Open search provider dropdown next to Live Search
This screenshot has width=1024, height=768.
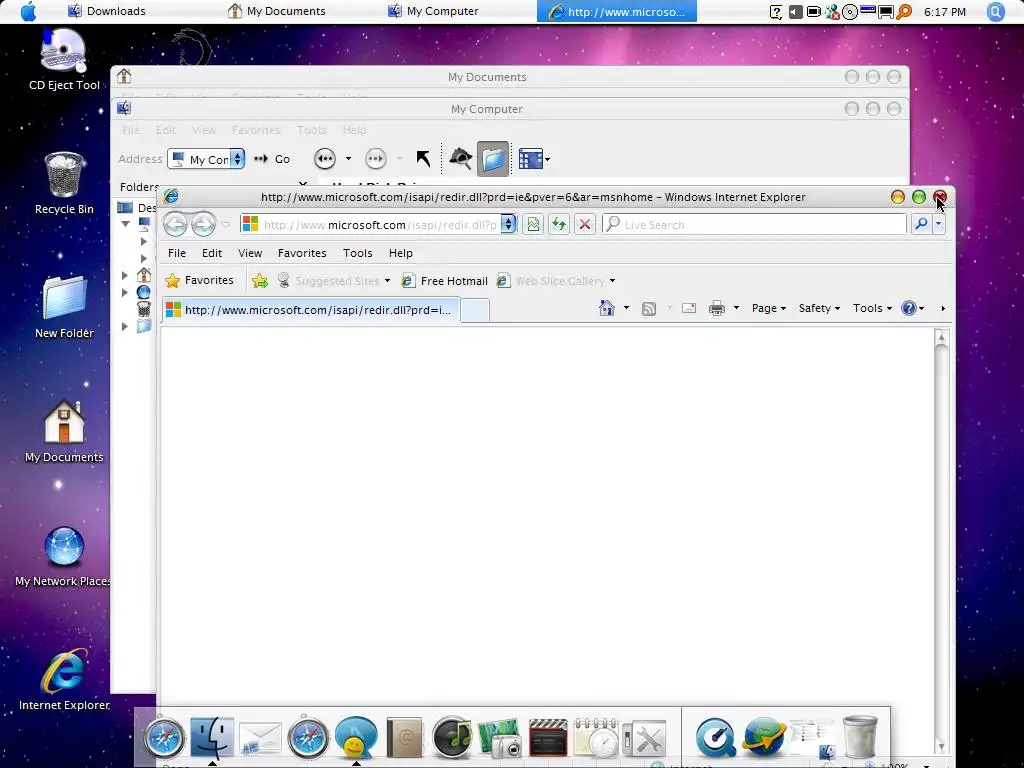click(x=938, y=224)
